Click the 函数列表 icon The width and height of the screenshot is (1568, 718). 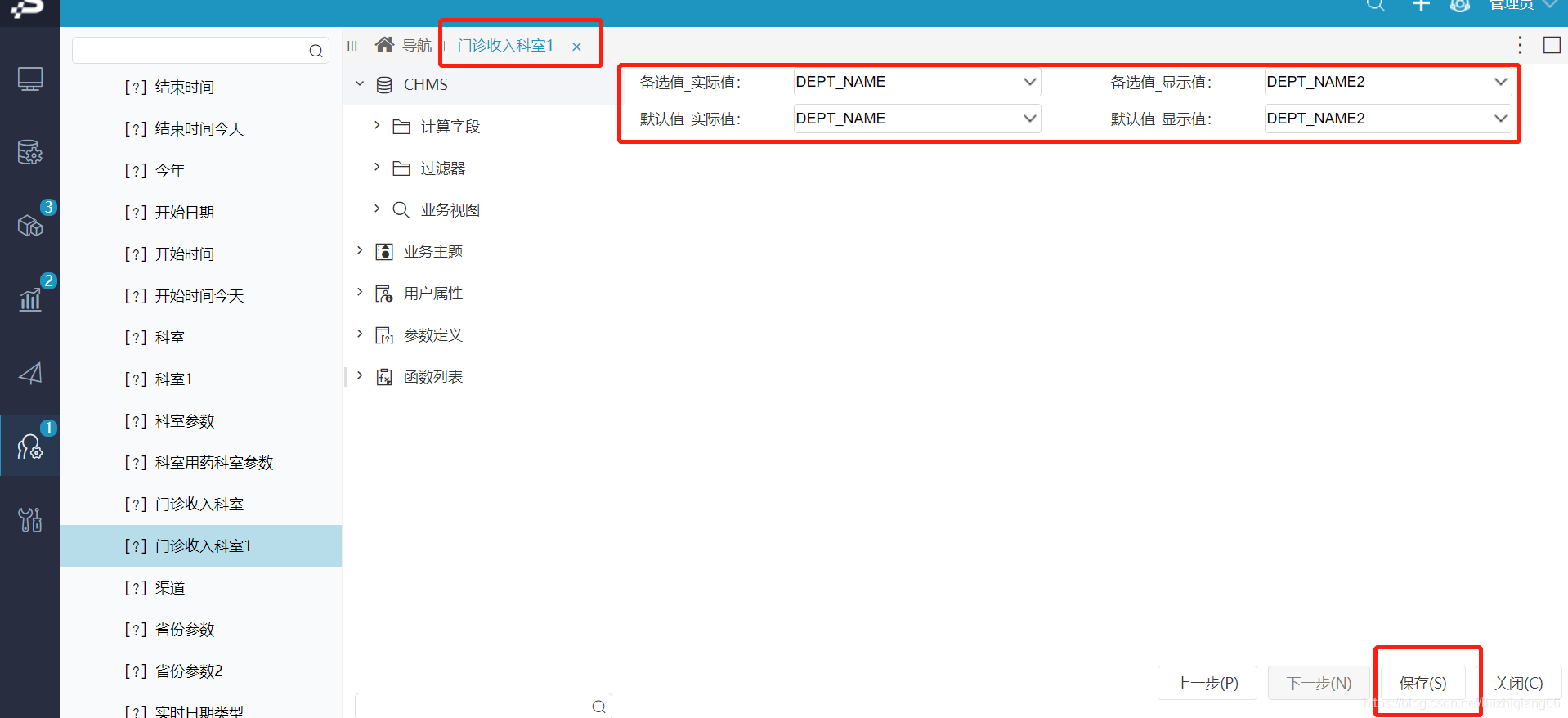tap(384, 376)
